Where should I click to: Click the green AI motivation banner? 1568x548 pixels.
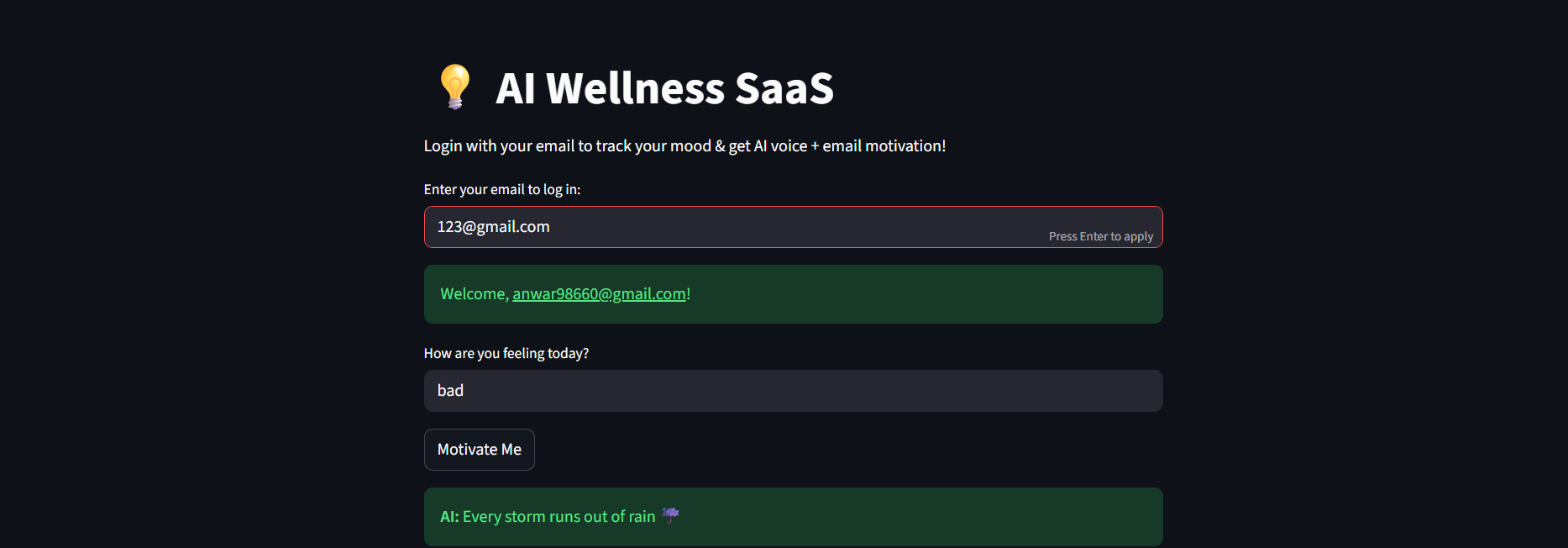pyautogui.click(x=924, y=517)
